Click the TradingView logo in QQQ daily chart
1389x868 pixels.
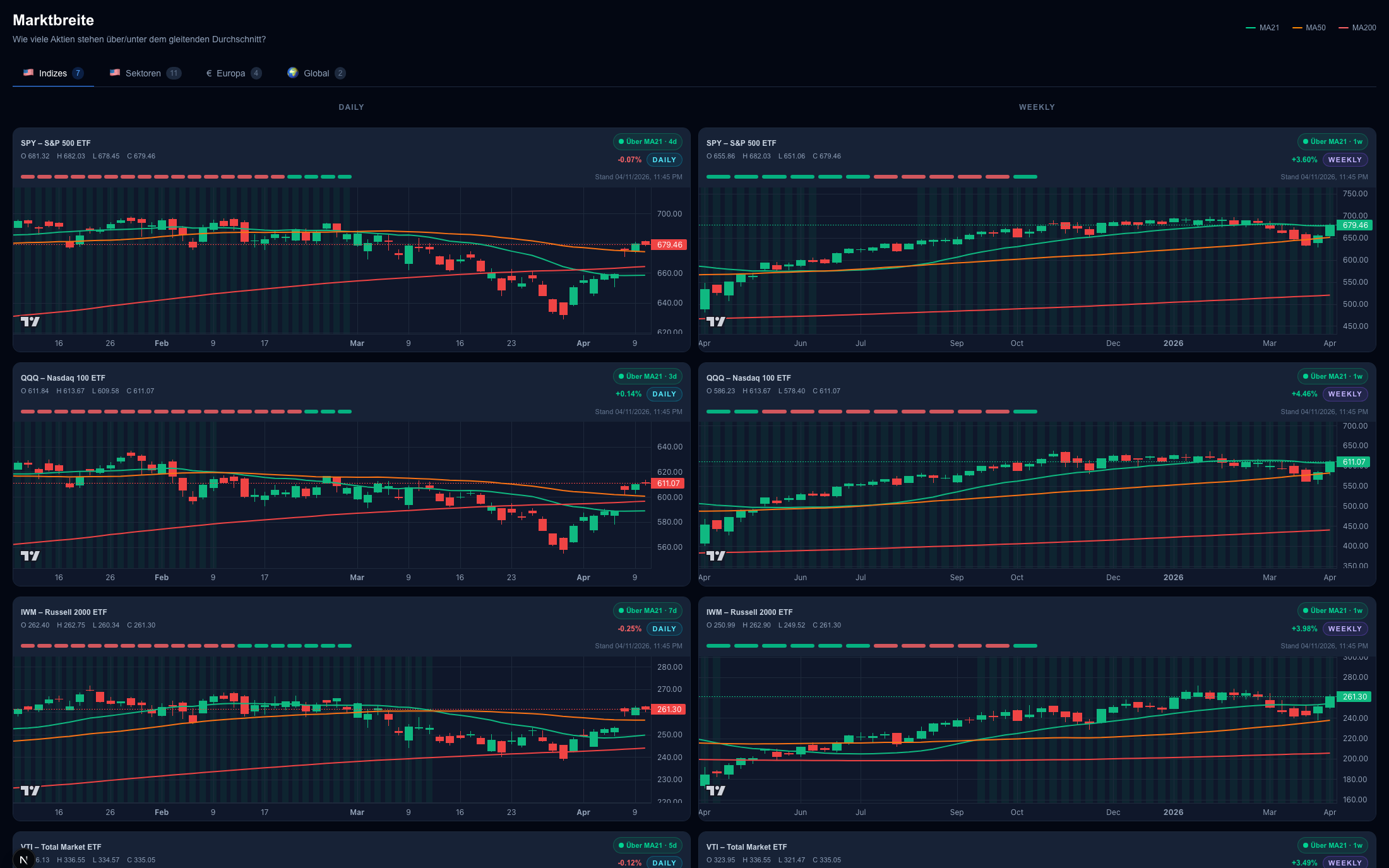click(x=30, y=556)
